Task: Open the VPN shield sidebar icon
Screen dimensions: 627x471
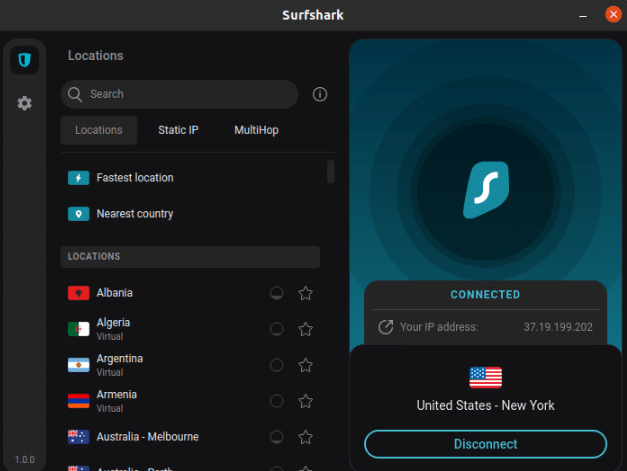Action: [x=24, y=60]
